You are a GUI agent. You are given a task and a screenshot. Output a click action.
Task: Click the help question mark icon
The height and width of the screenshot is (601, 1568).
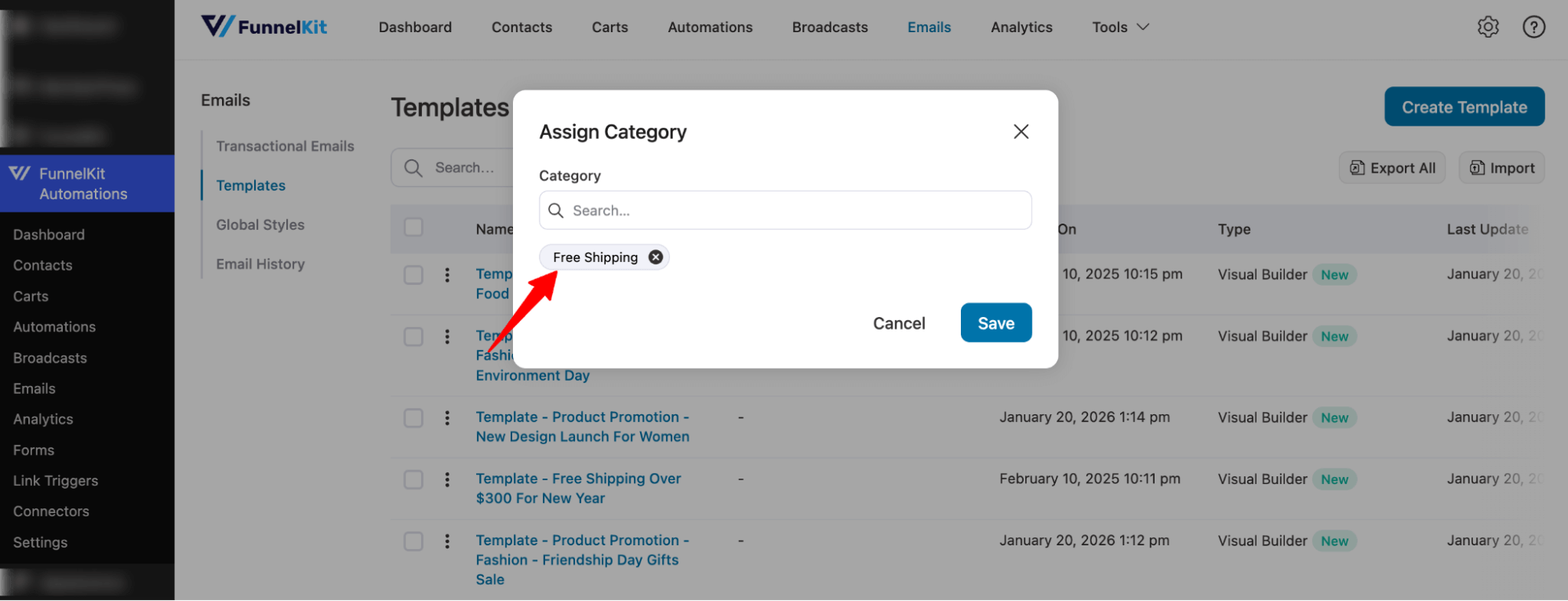[1533, 26]
